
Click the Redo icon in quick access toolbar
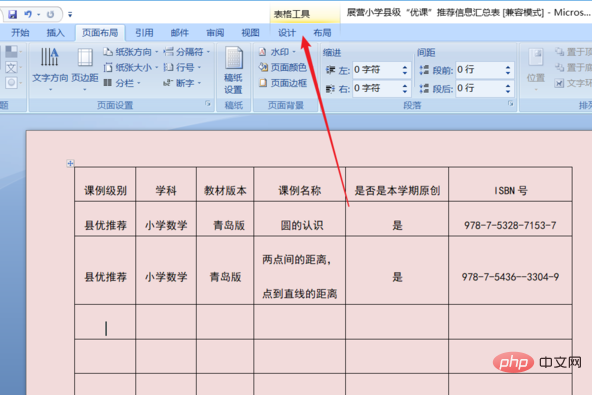click(x=50, y=14)
